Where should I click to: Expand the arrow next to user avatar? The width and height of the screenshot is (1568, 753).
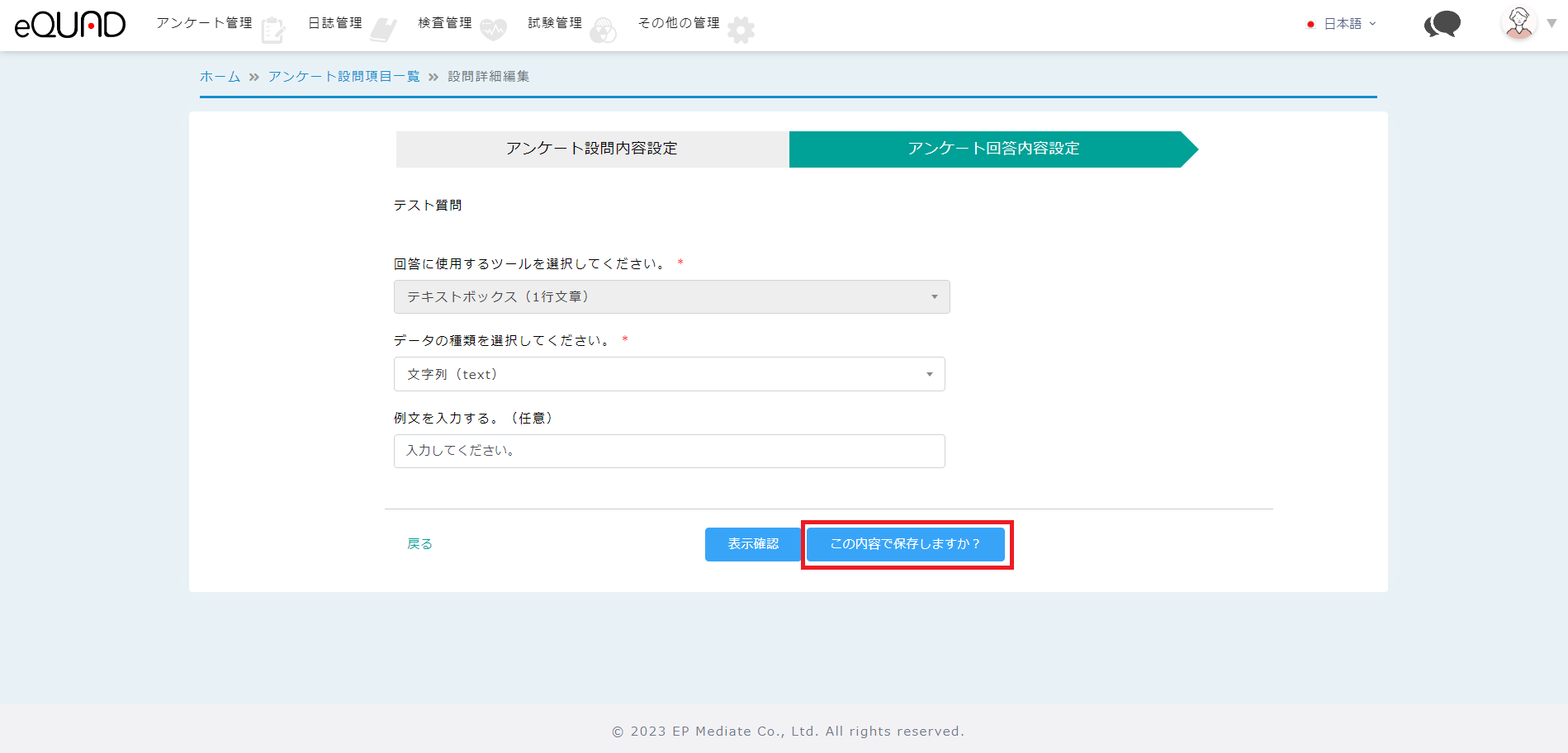(1552, 24)
